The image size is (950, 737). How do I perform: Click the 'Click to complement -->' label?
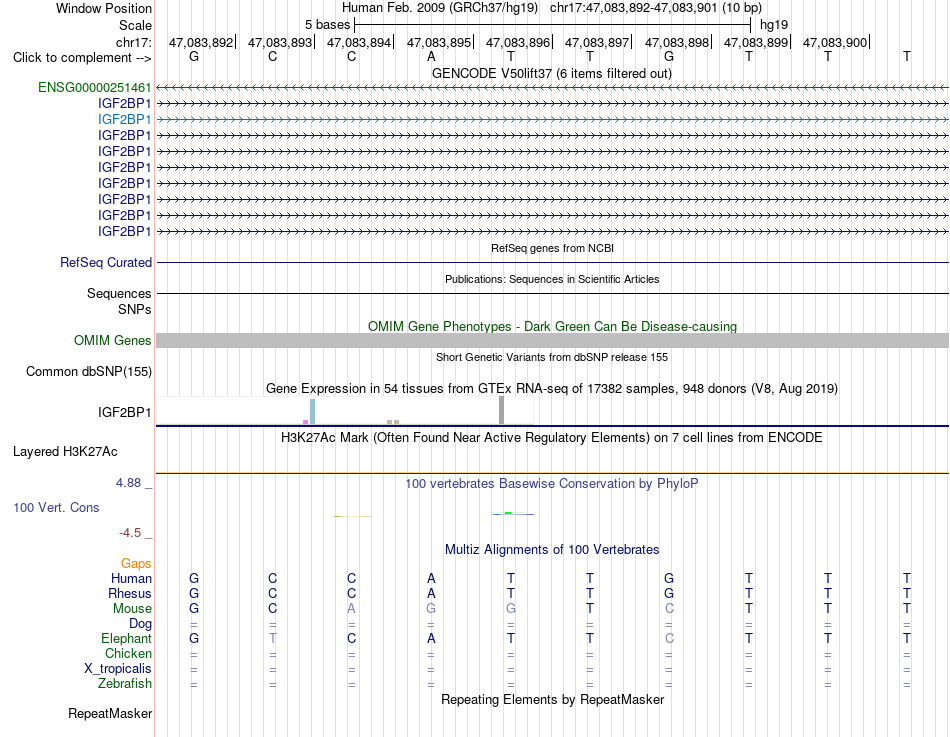click(x=82, y=58)
